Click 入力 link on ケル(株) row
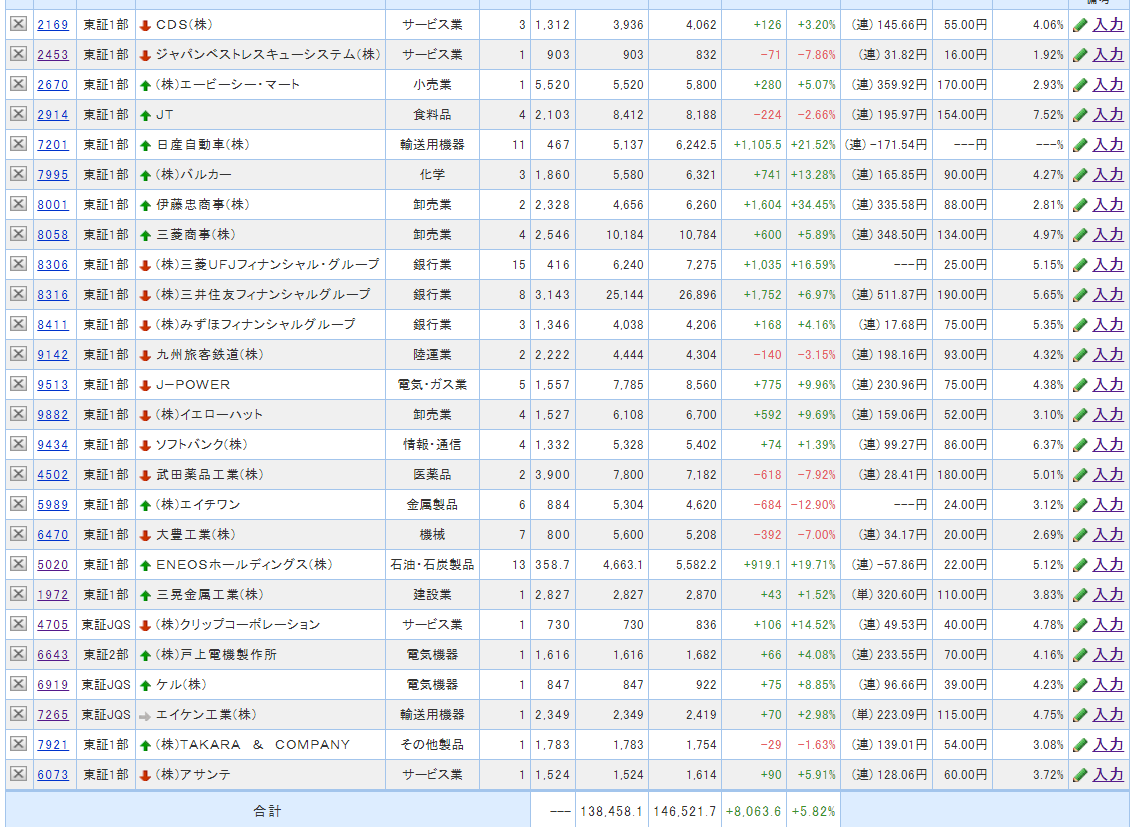 [x=1108, y=684]
